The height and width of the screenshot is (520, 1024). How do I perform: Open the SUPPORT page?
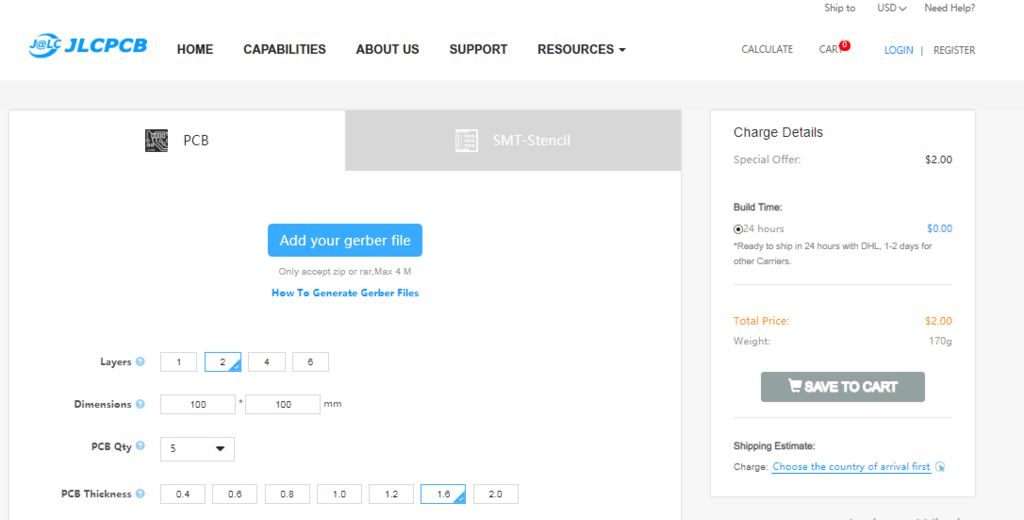(x=478, y=50)
